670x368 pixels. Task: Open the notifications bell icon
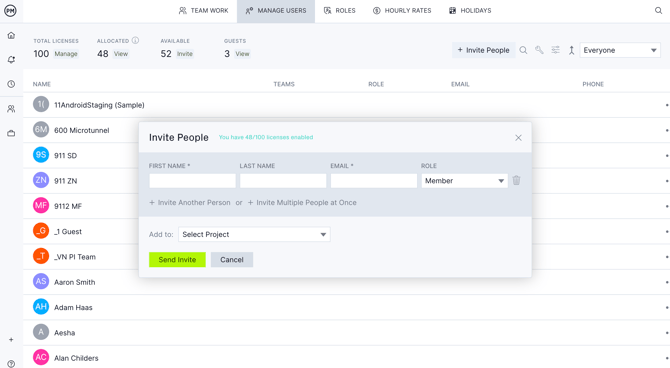tap(11, 60)
